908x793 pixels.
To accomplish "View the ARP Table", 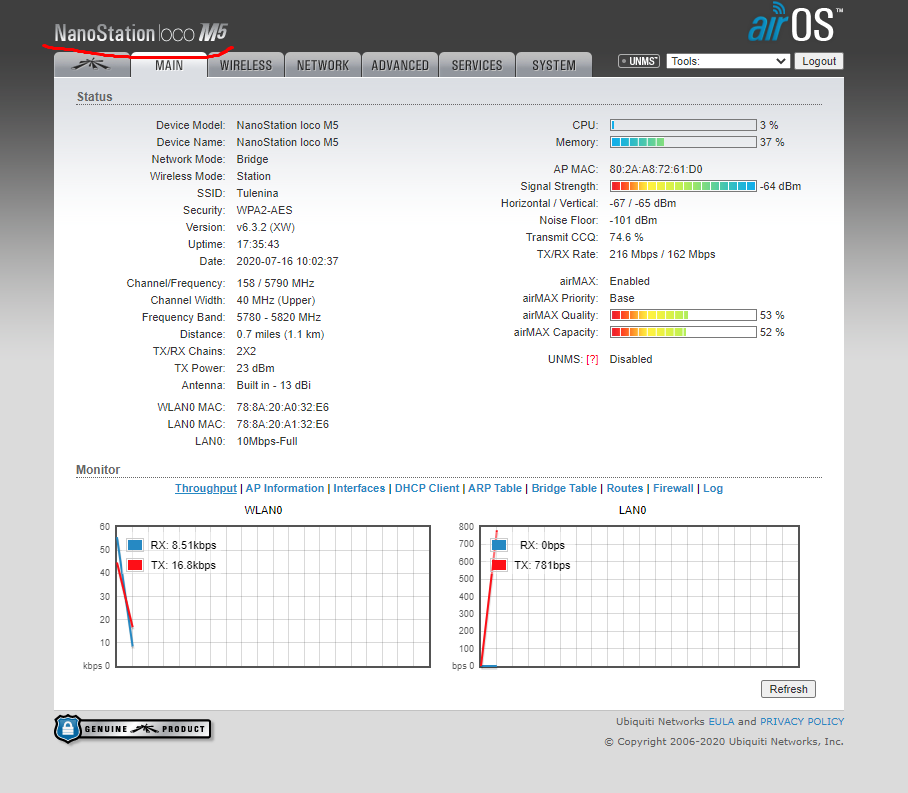I will 495,488.
